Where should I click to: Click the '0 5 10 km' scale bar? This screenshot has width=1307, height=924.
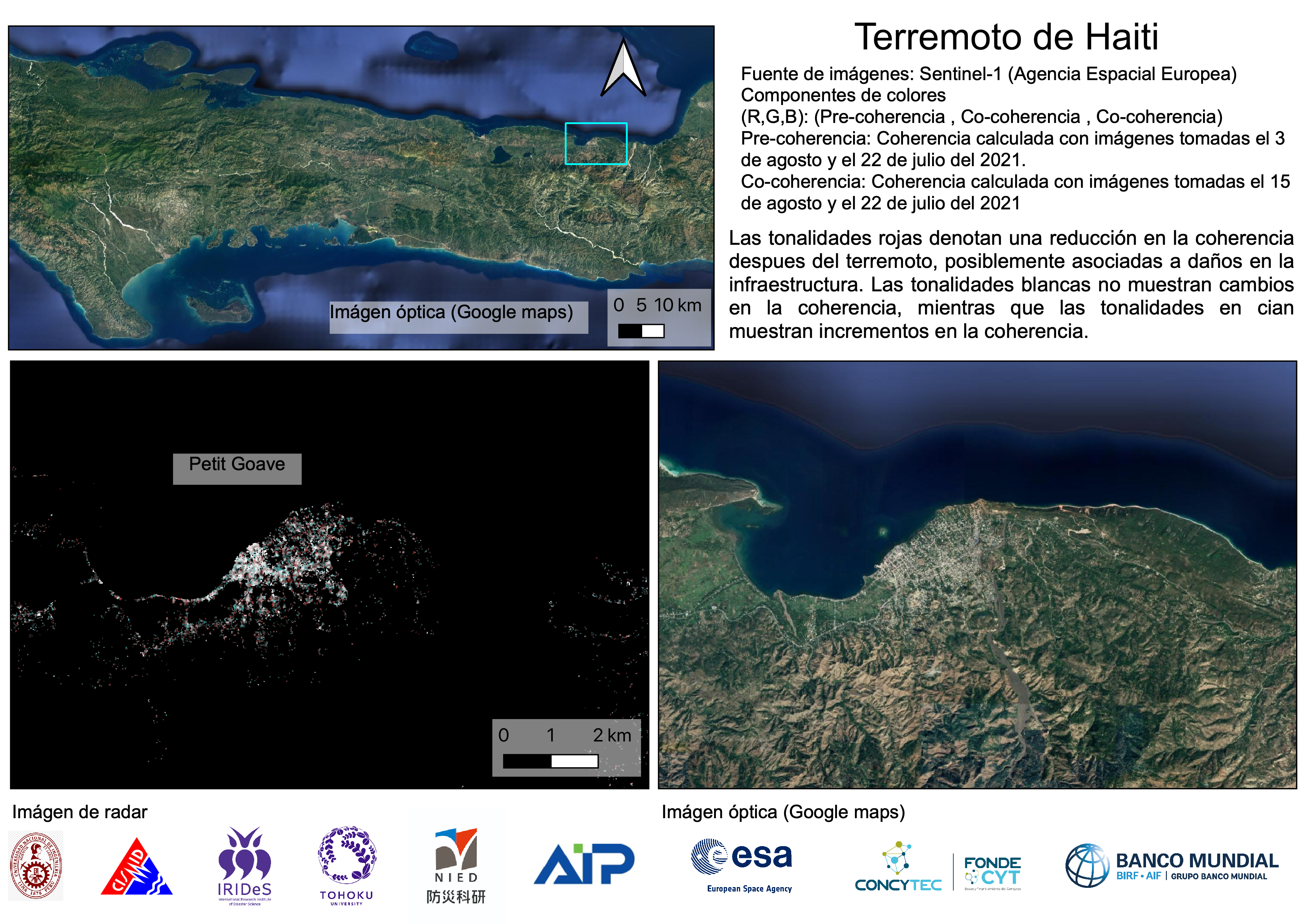pyautogui.click(x=659, y=317)
